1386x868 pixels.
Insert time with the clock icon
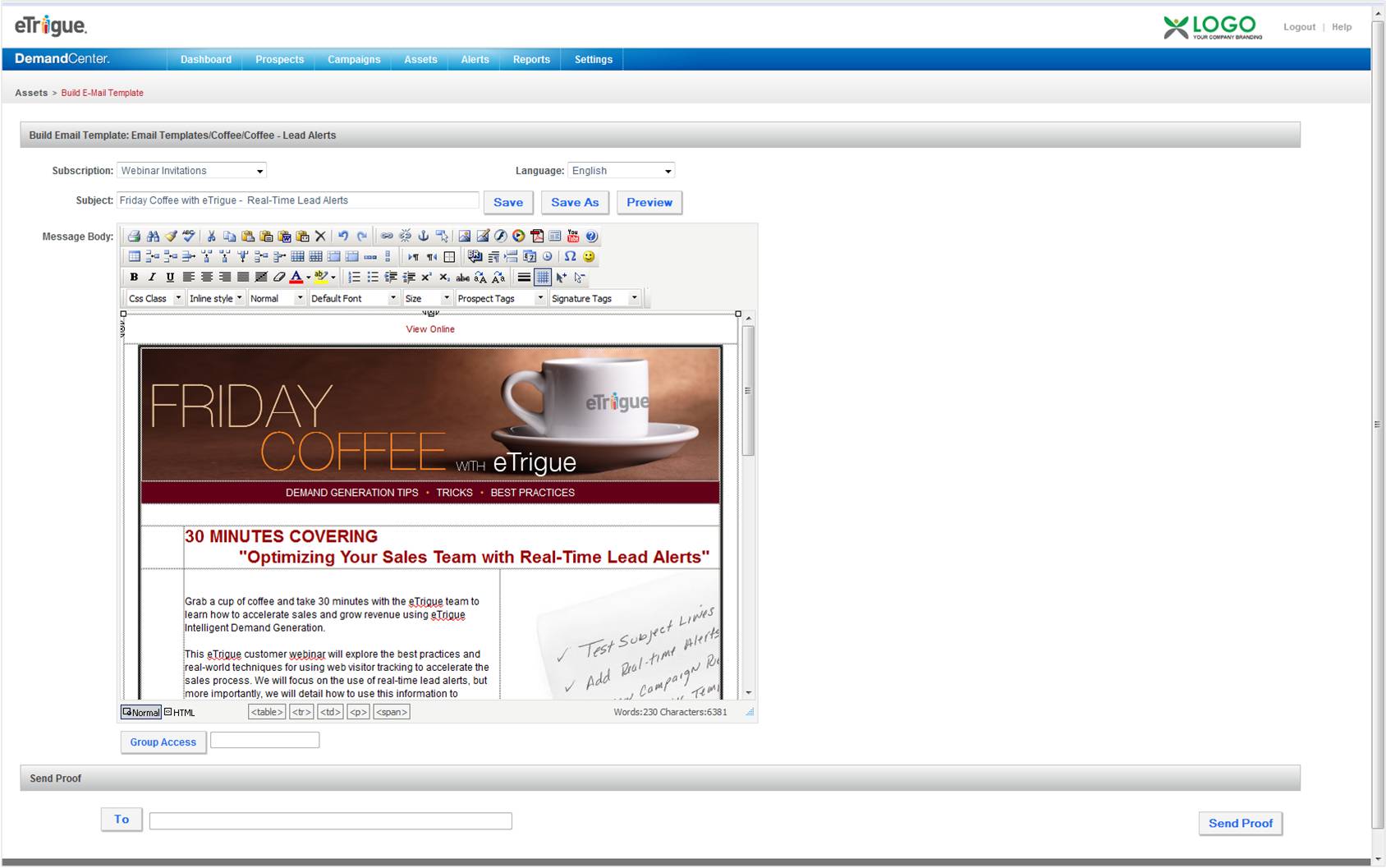coord(547,257)
